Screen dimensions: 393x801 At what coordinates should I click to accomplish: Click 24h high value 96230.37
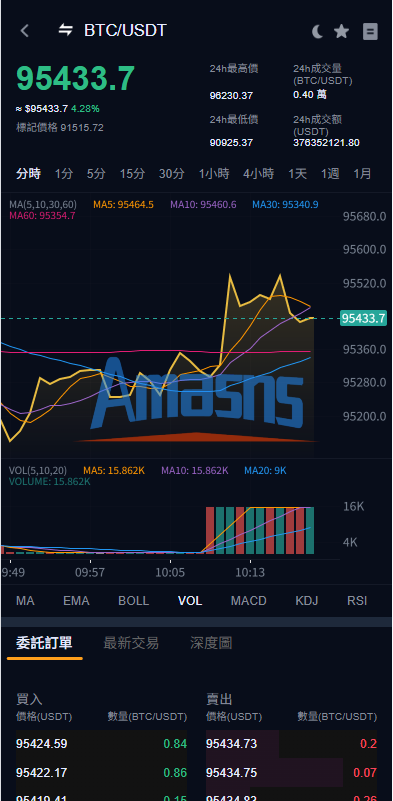(231, 96)
